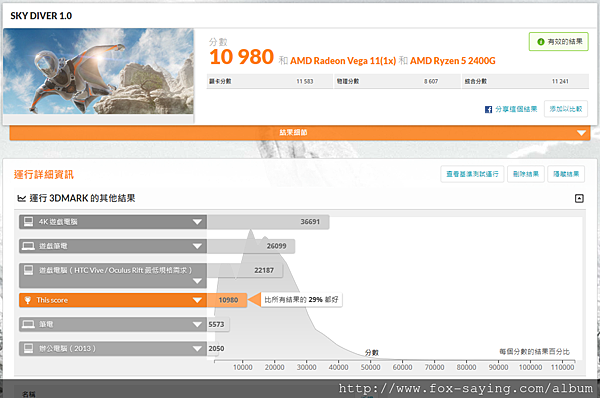The image size is (600, 398).
Task: Click the 26099 score bar value
Action: click(276, 246)
